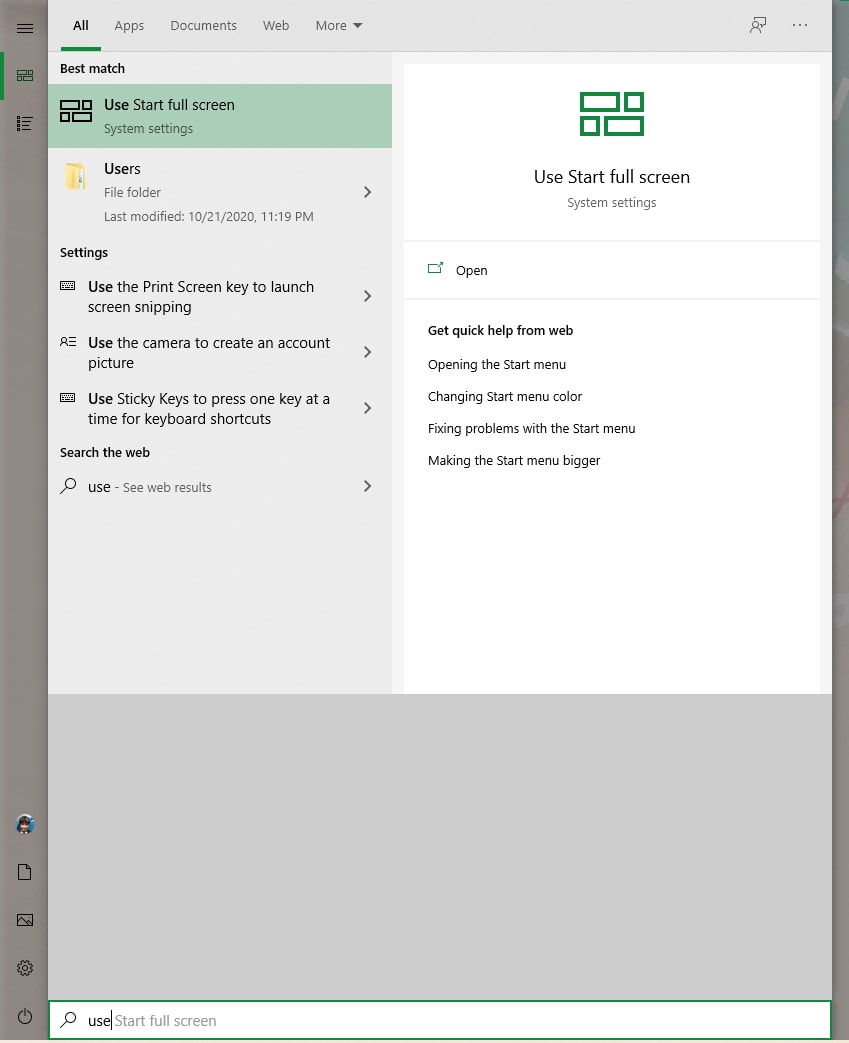Select the pinned tiles icon in the sidebar
Viewport: 849px width, 1043px height.
pos(25,76)
